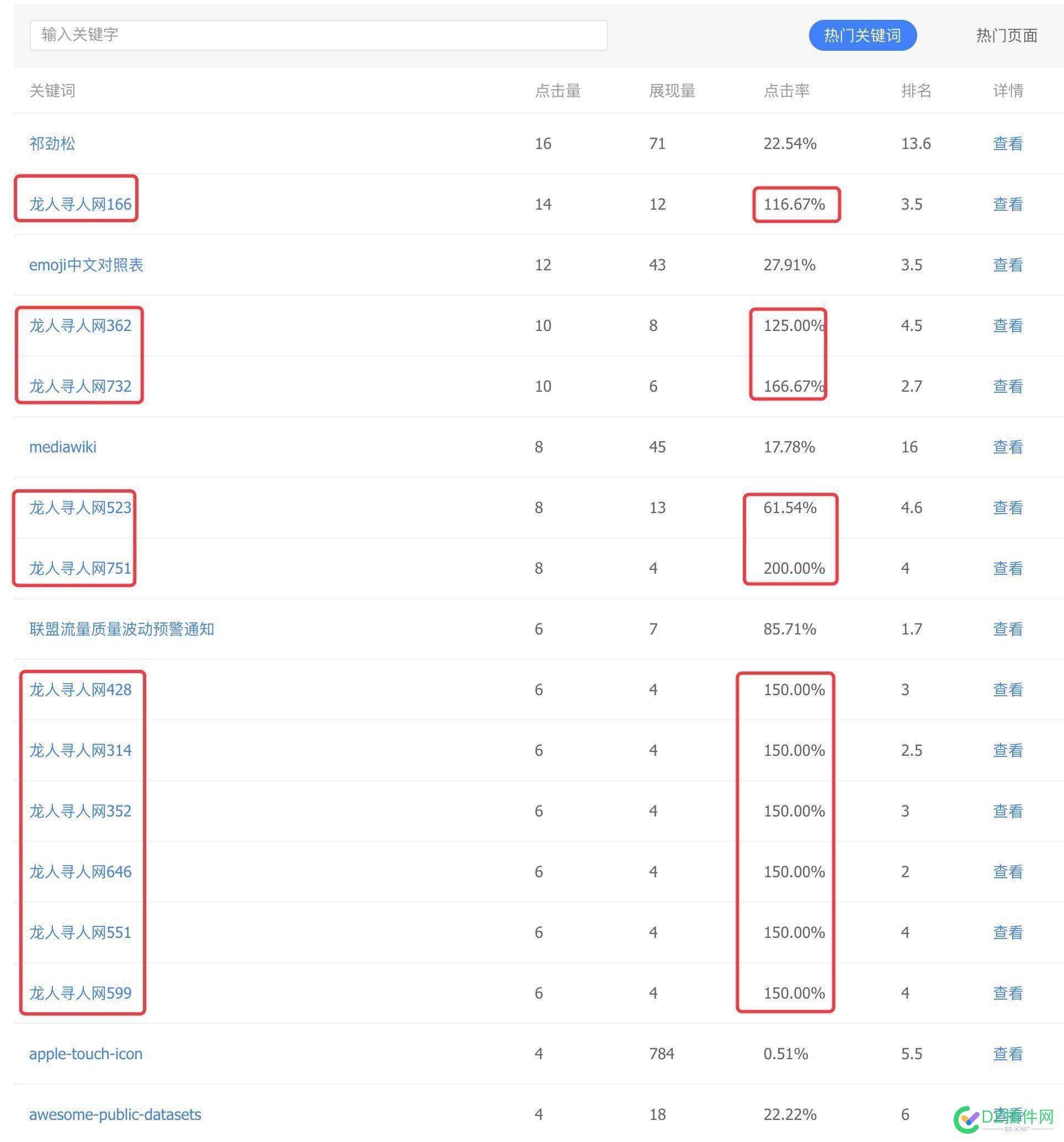Screen dimensions: 1064x1142
Task: Click the keyword search input field
Action: (x=318, y=35)
